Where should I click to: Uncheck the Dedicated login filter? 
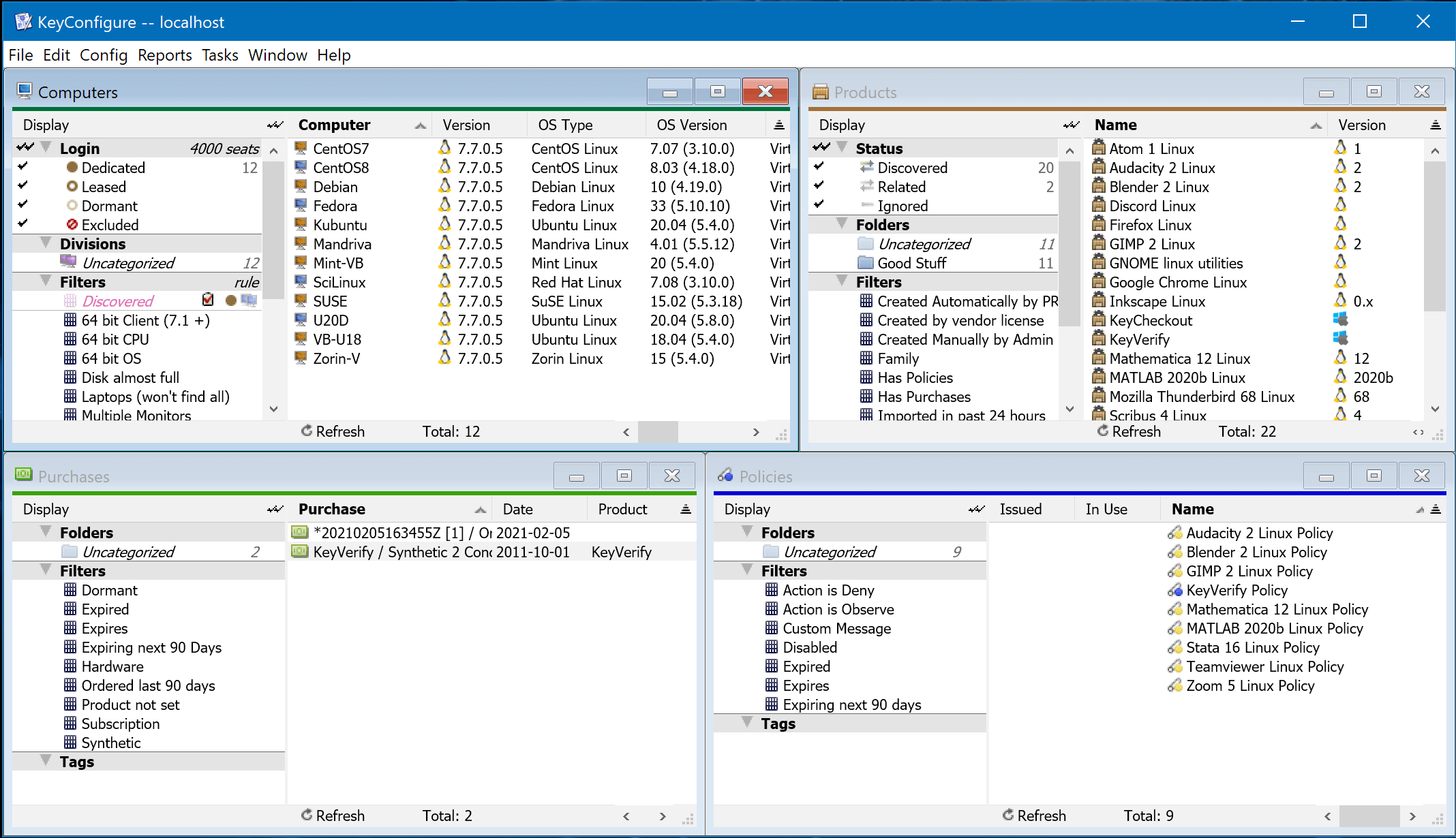(22, 168)
